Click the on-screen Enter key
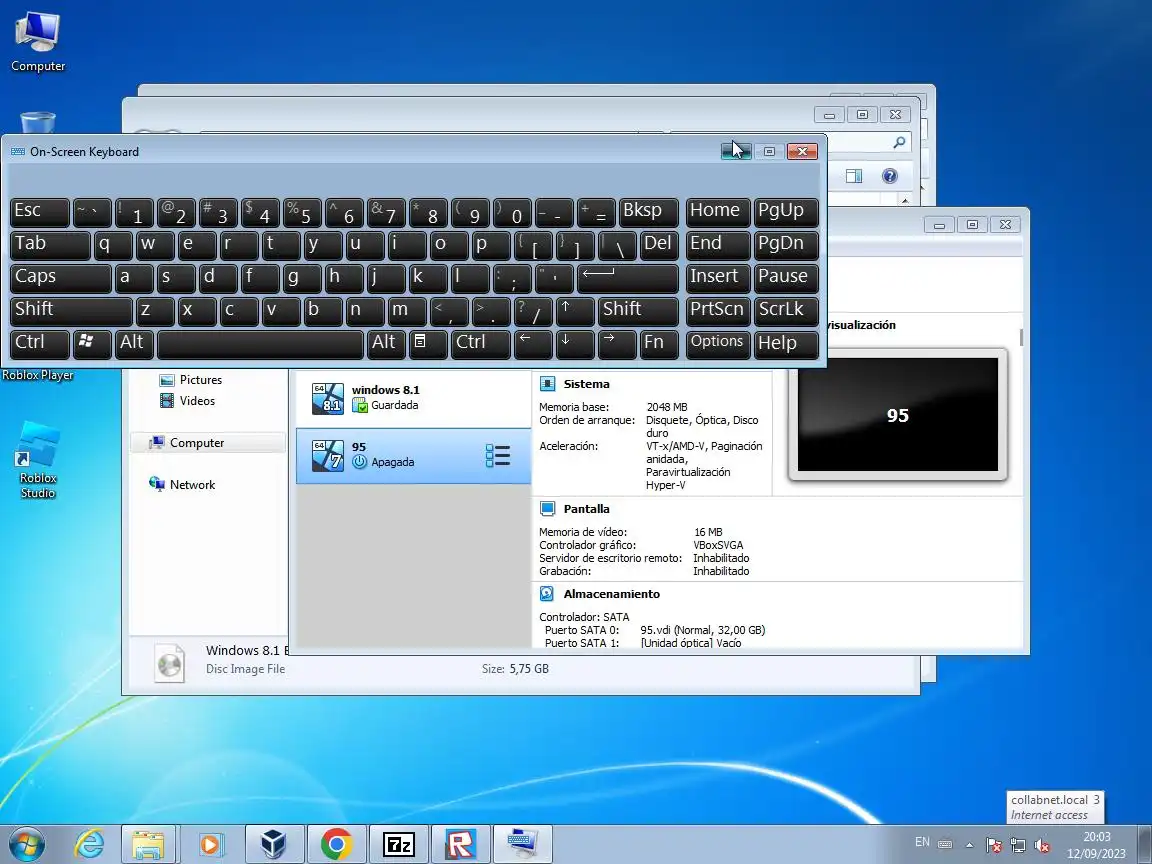This screenshot has width=1152, height=864. [627, 278]
